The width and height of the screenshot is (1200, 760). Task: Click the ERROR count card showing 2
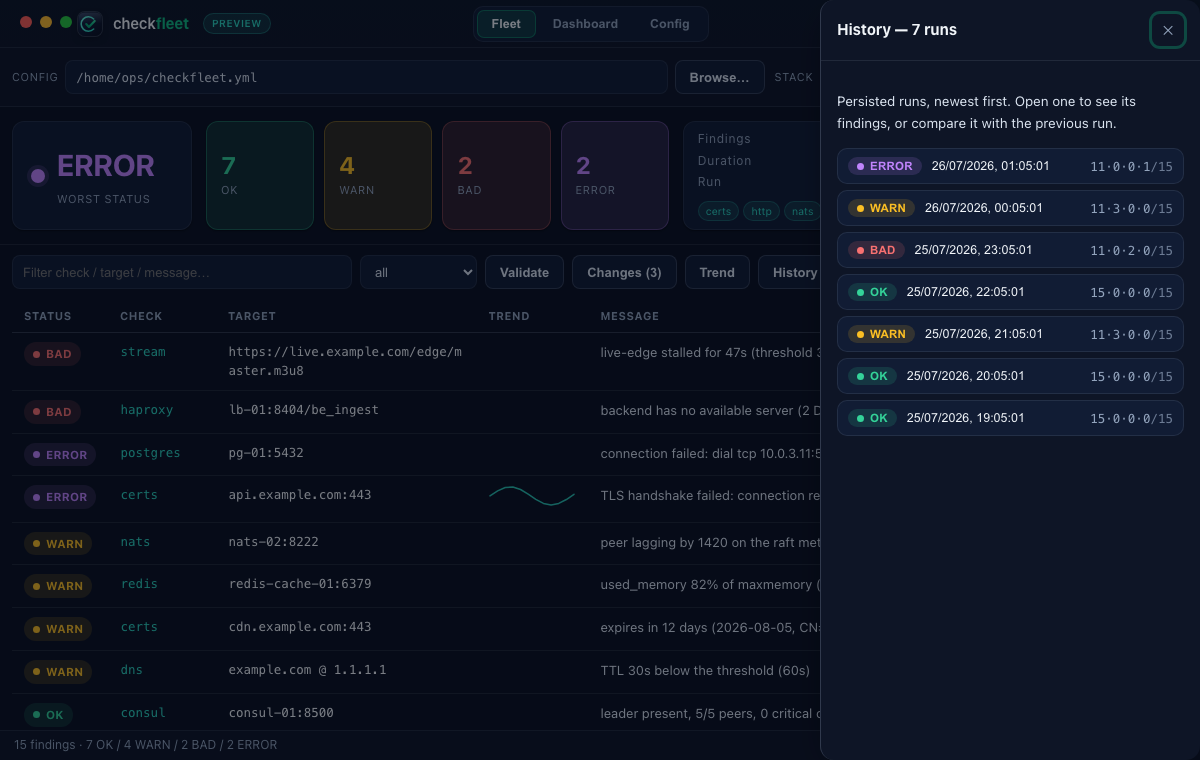[615, 176]
